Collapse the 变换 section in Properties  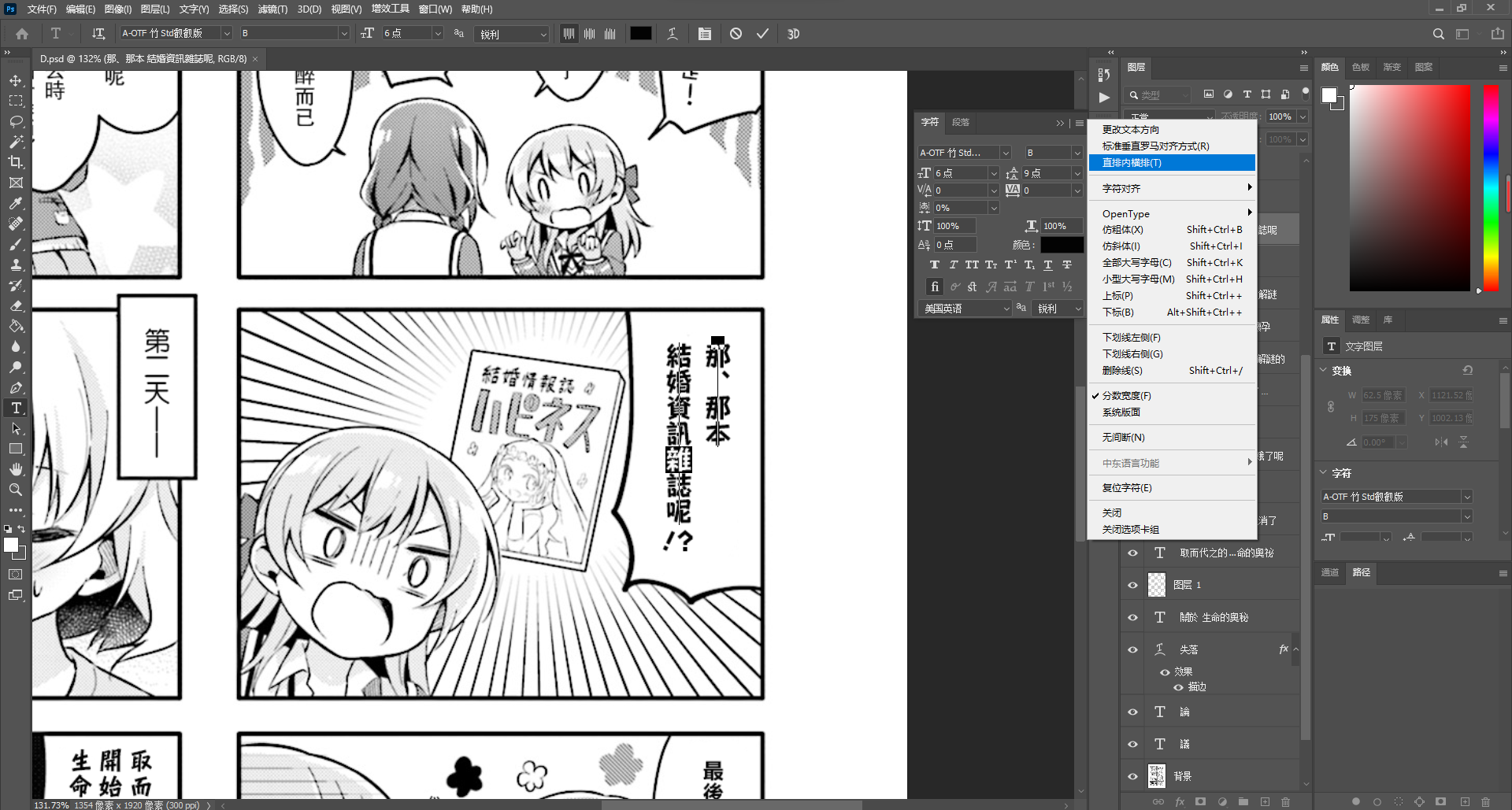(x=1323, y=371)
